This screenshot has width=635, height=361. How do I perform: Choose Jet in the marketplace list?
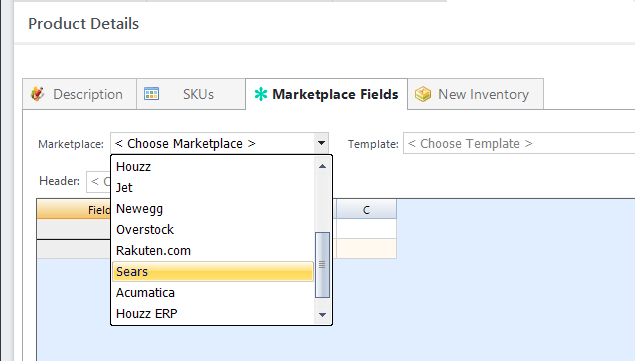[213, 188]
